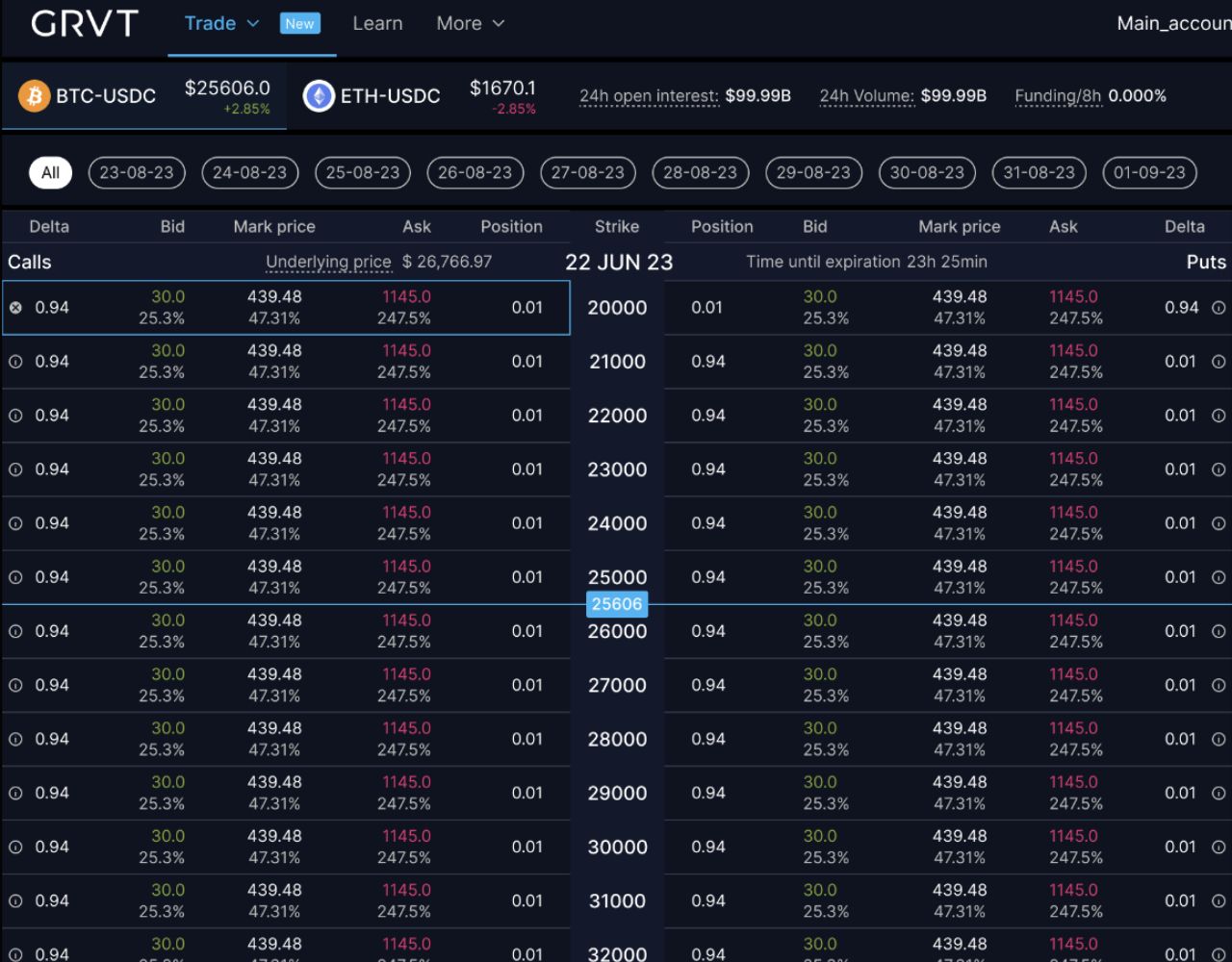Viewport: 1232px width, 962px height.
Task: Click the 25606 current price marker
Action: tap(617, 604)
